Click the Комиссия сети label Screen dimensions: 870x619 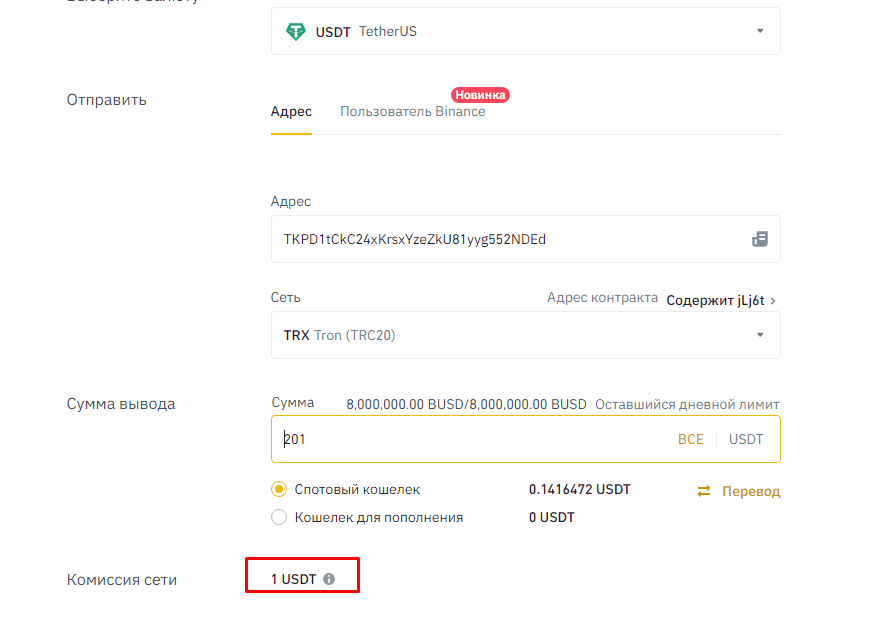[x=122, y=580]
